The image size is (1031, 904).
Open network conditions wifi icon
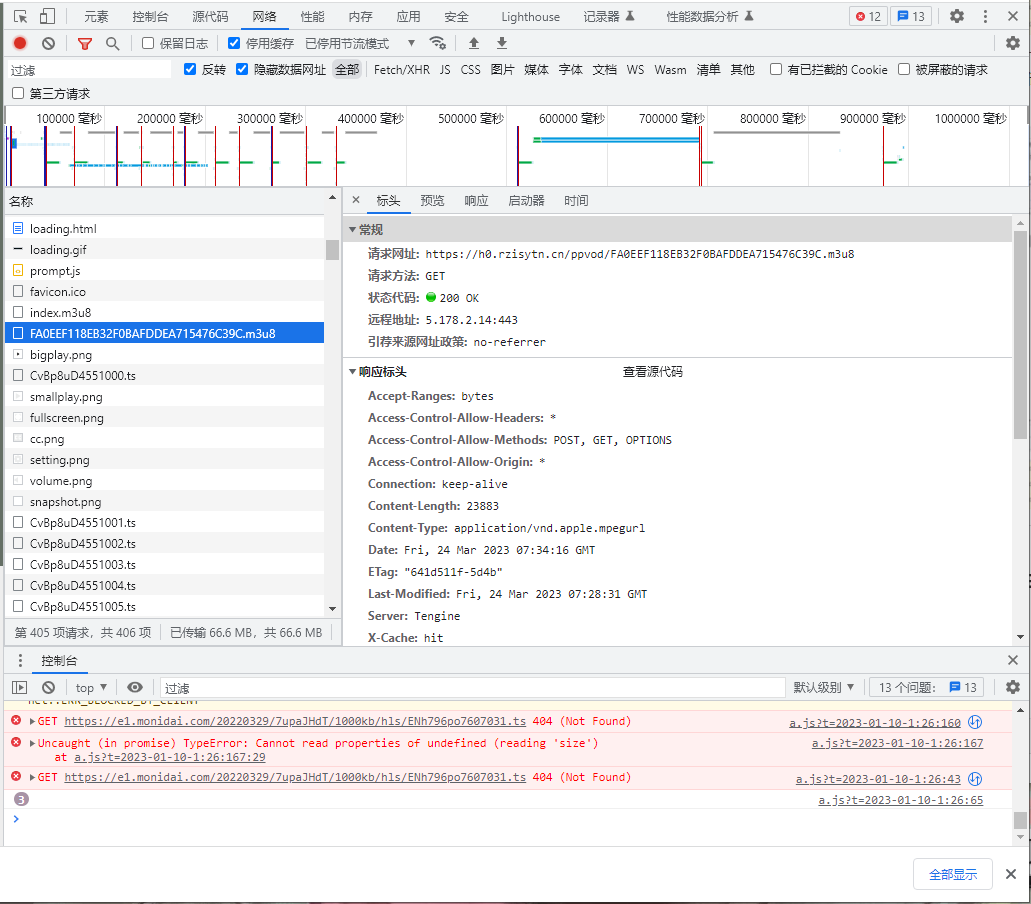tap(438, 43)
